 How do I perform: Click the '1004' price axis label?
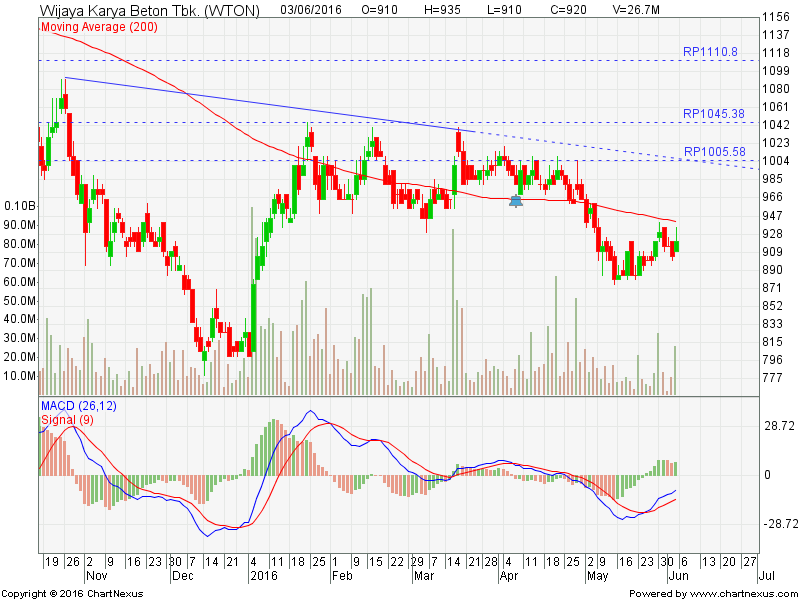click(776, 161)
